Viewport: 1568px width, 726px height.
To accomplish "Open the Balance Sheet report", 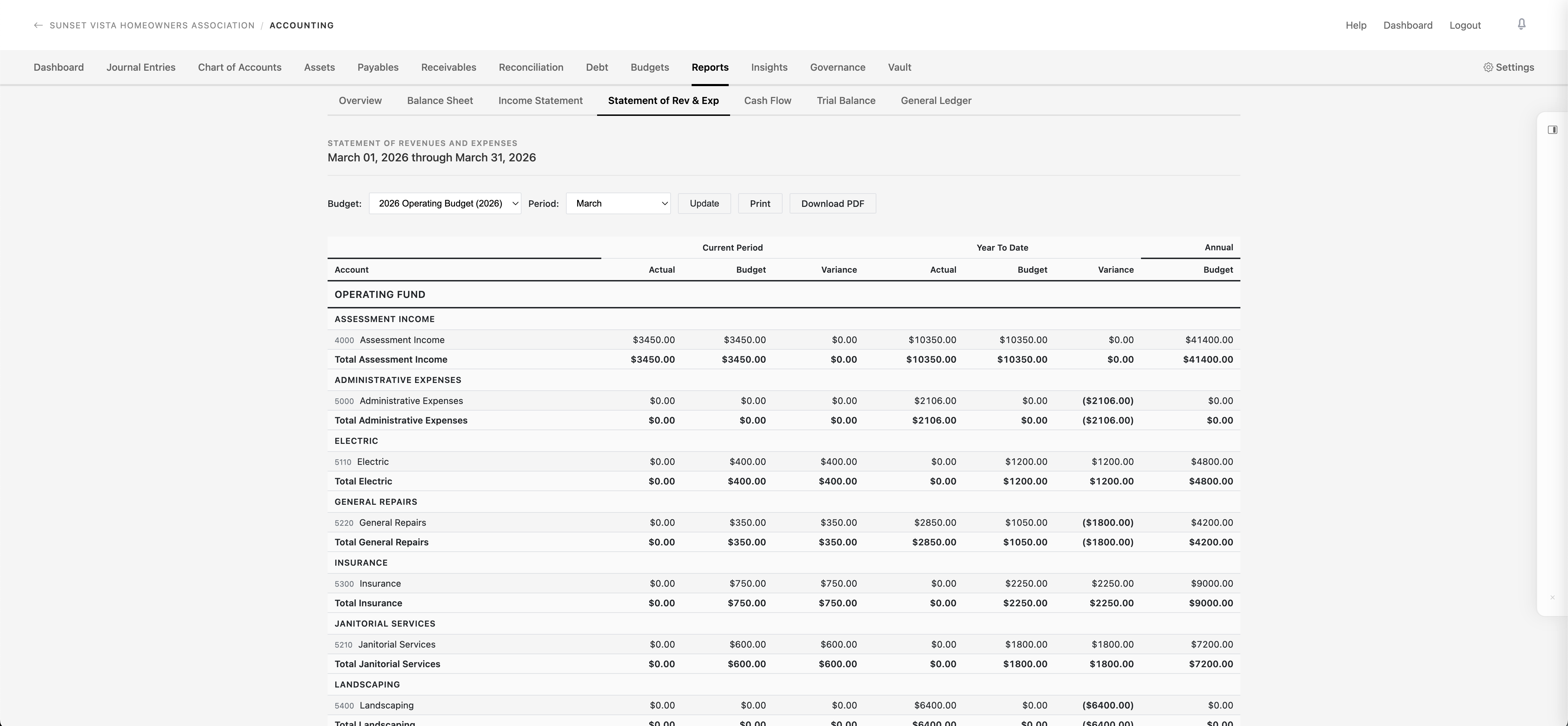I will coord(440,101).
